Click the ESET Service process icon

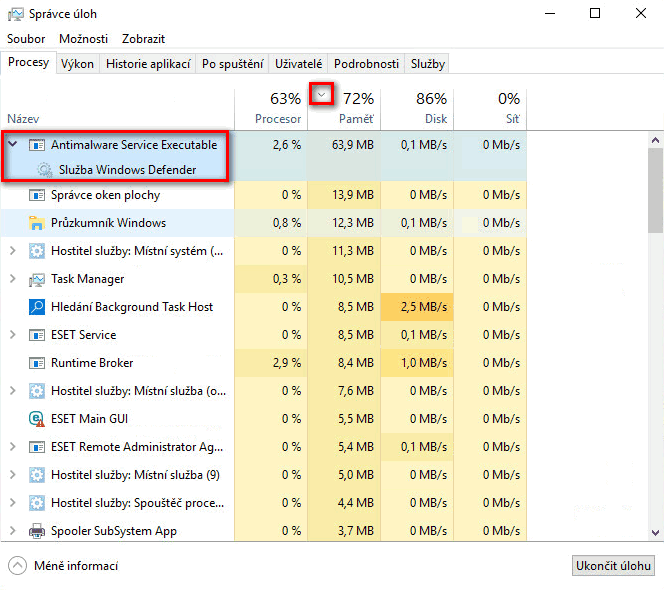coord(37,335)
